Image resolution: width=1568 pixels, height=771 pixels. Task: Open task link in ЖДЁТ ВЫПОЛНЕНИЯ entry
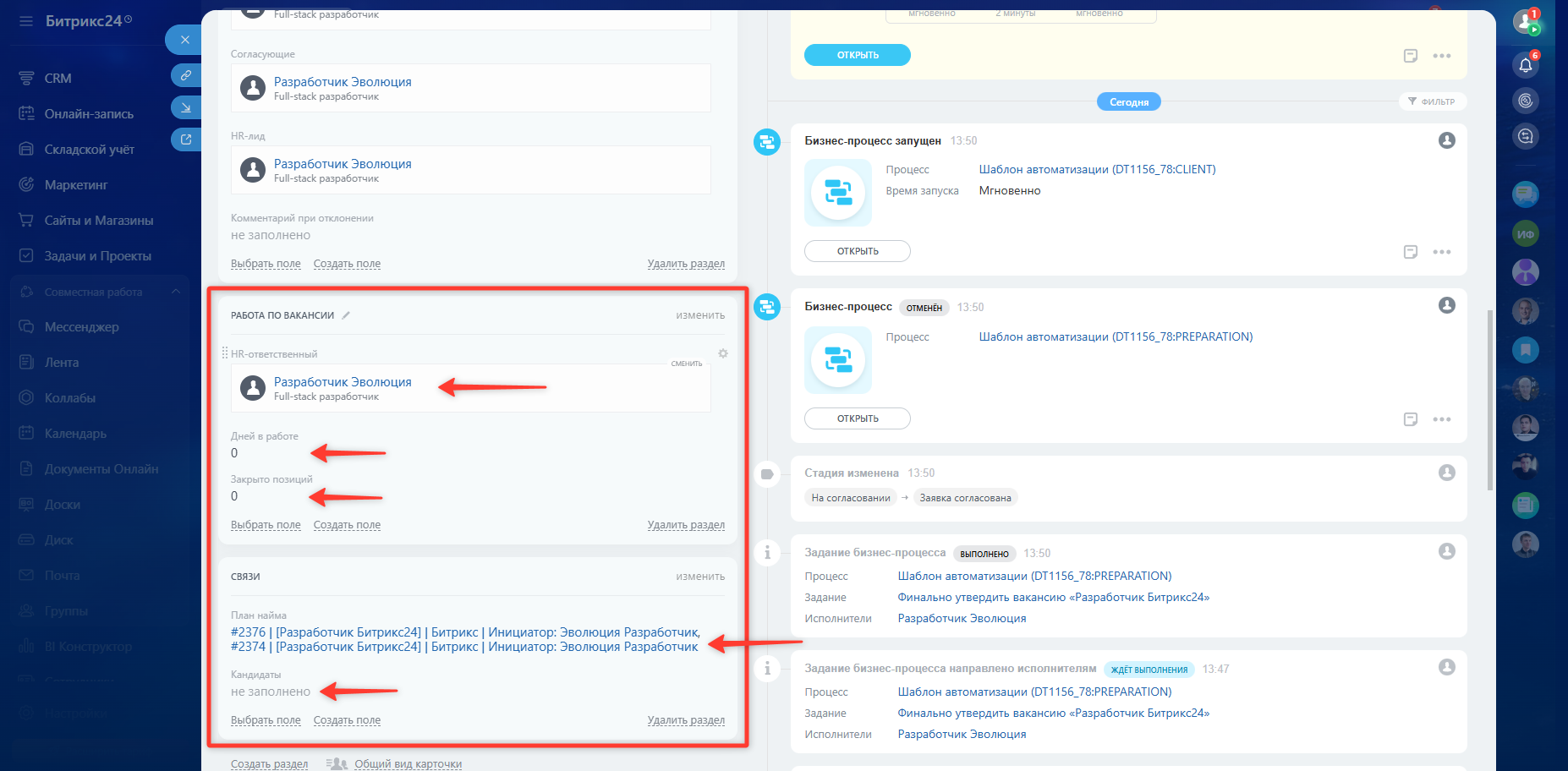(1053, 714)
